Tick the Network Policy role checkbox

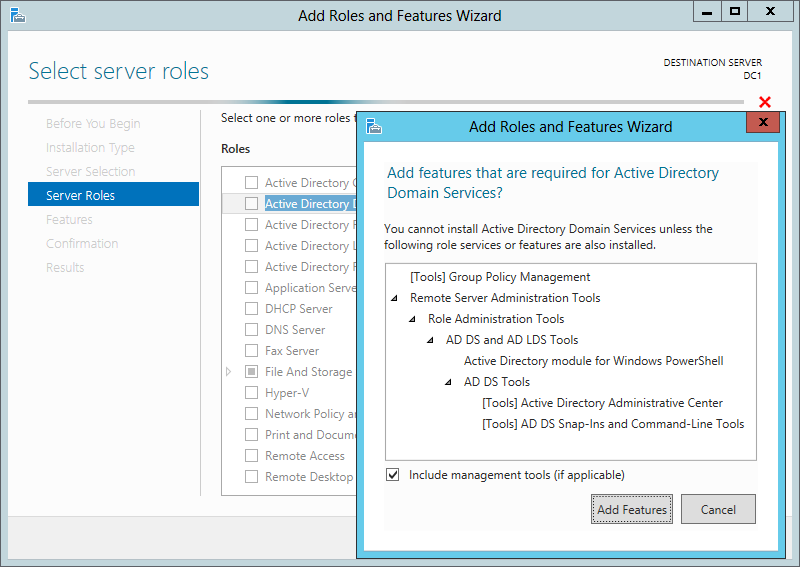click(252, 413)
